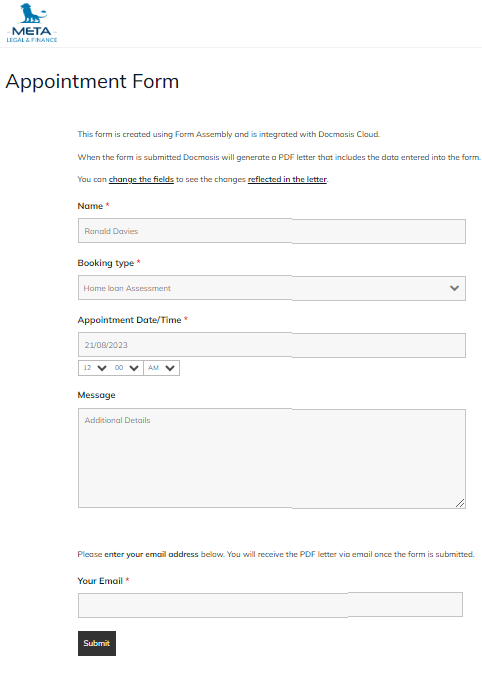Screen dimensions: 482x681
Task: Follow the "change the fields" link
Action: pos(141,179)
